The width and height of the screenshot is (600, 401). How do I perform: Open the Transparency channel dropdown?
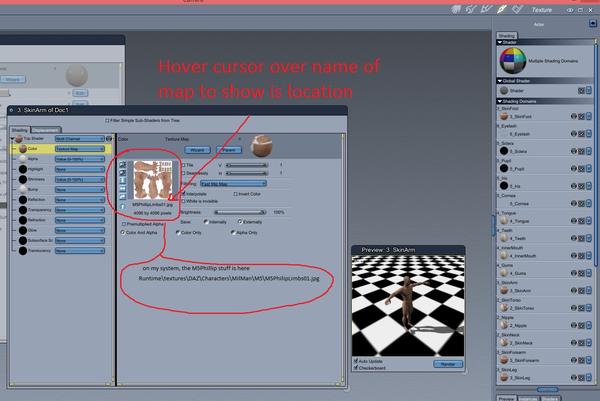pos(80,210)
